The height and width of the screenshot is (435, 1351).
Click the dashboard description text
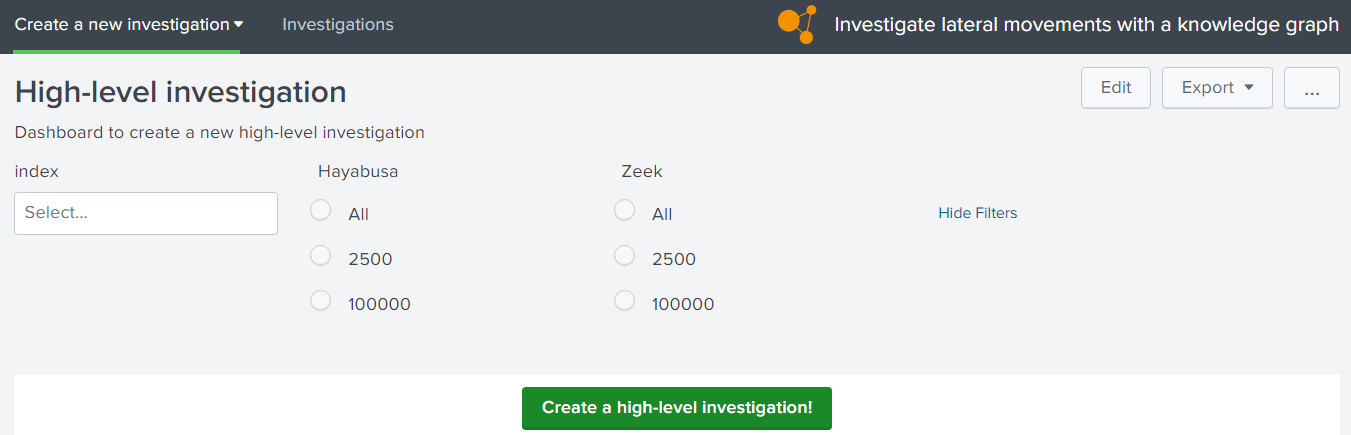pyautogui.click(x=220, y=132)
